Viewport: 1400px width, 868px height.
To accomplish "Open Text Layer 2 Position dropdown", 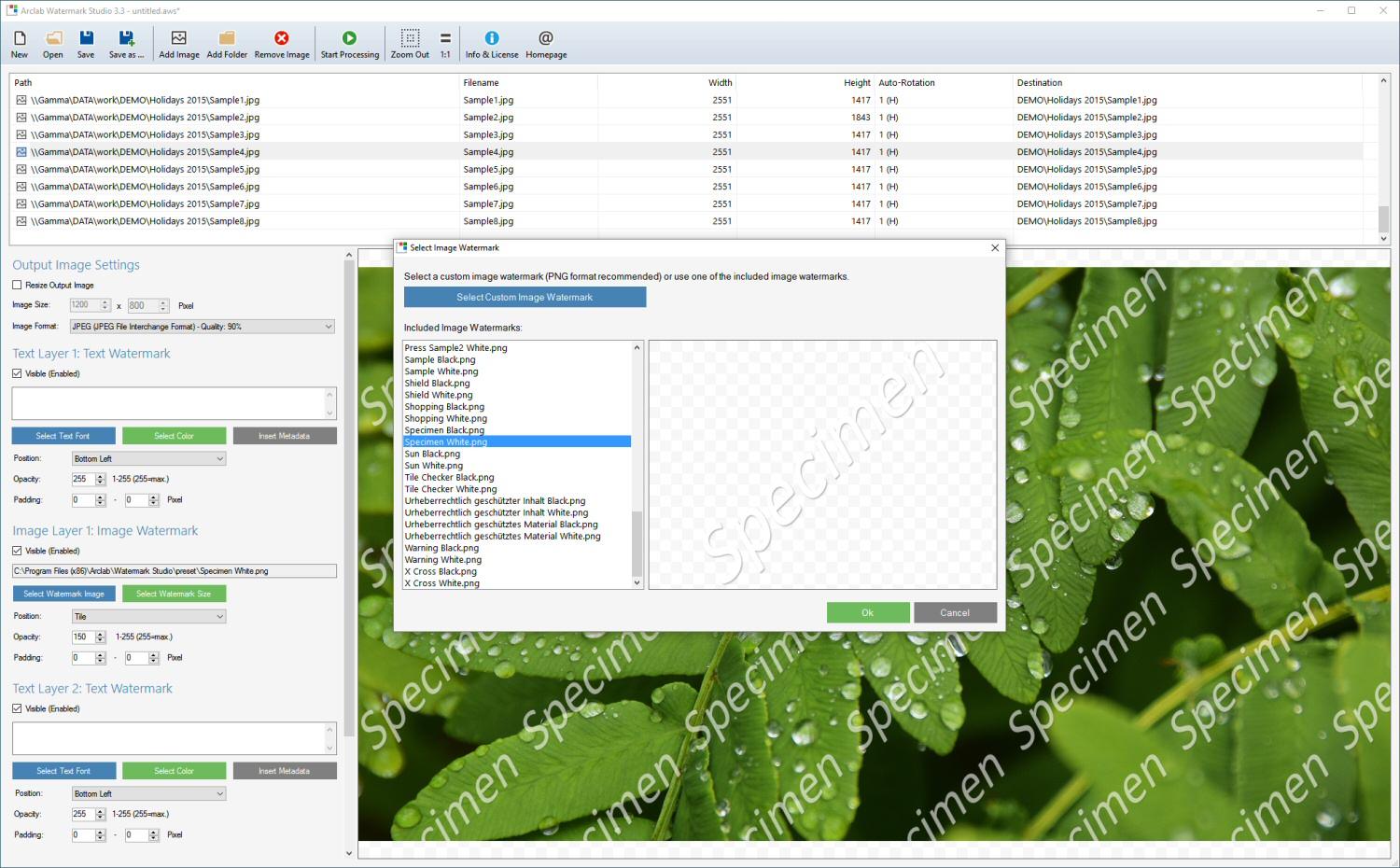I will click(149, 793).
